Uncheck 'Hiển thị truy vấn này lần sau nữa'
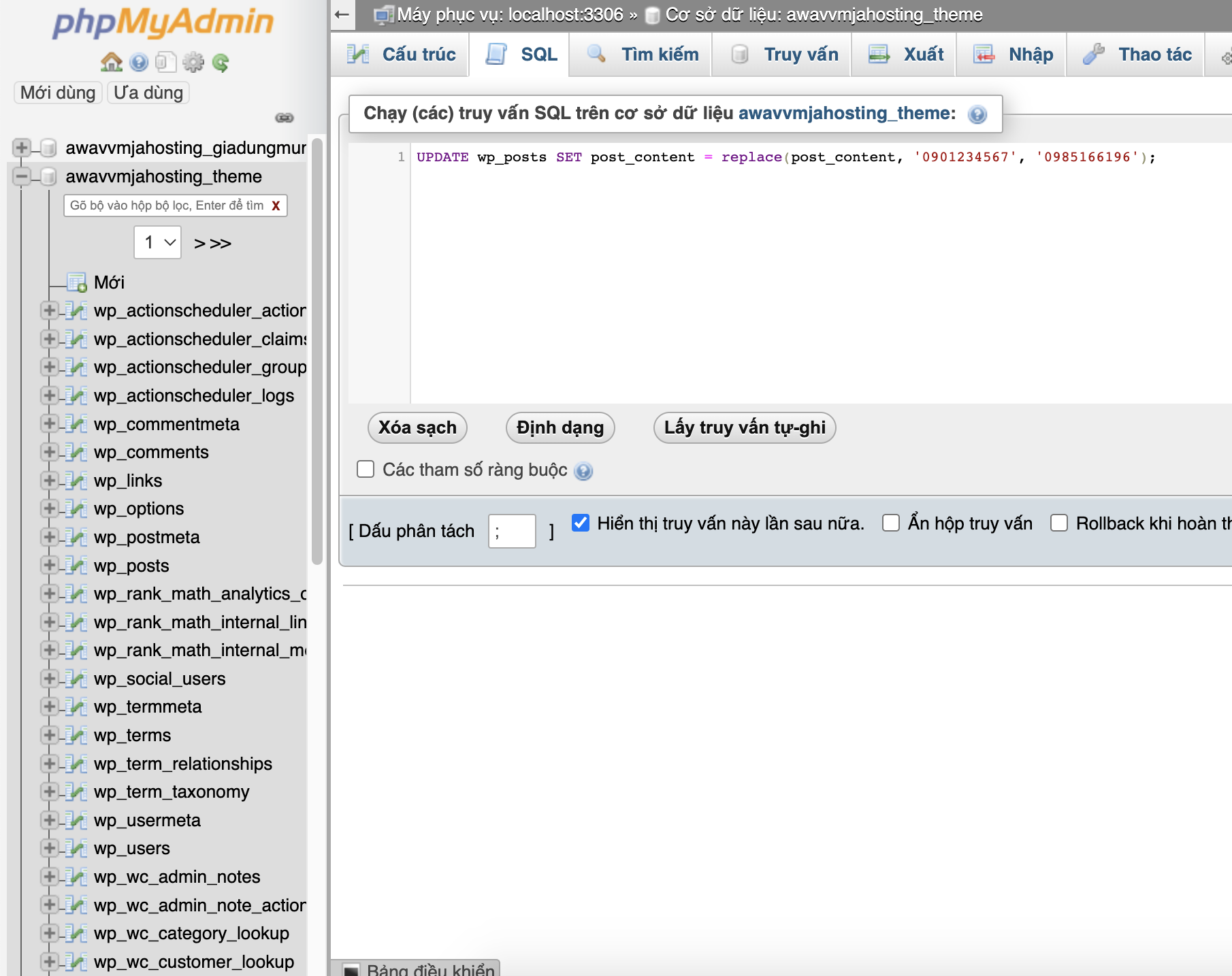 pos(581,523)
